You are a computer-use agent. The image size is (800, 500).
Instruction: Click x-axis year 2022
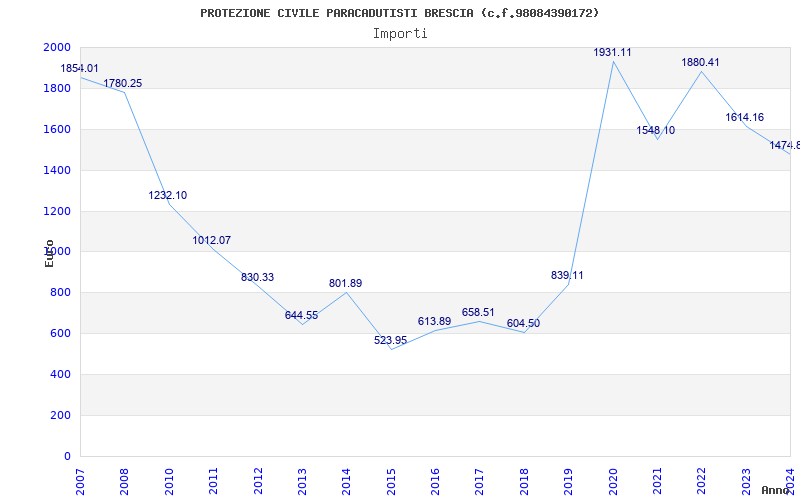[702, 481]
